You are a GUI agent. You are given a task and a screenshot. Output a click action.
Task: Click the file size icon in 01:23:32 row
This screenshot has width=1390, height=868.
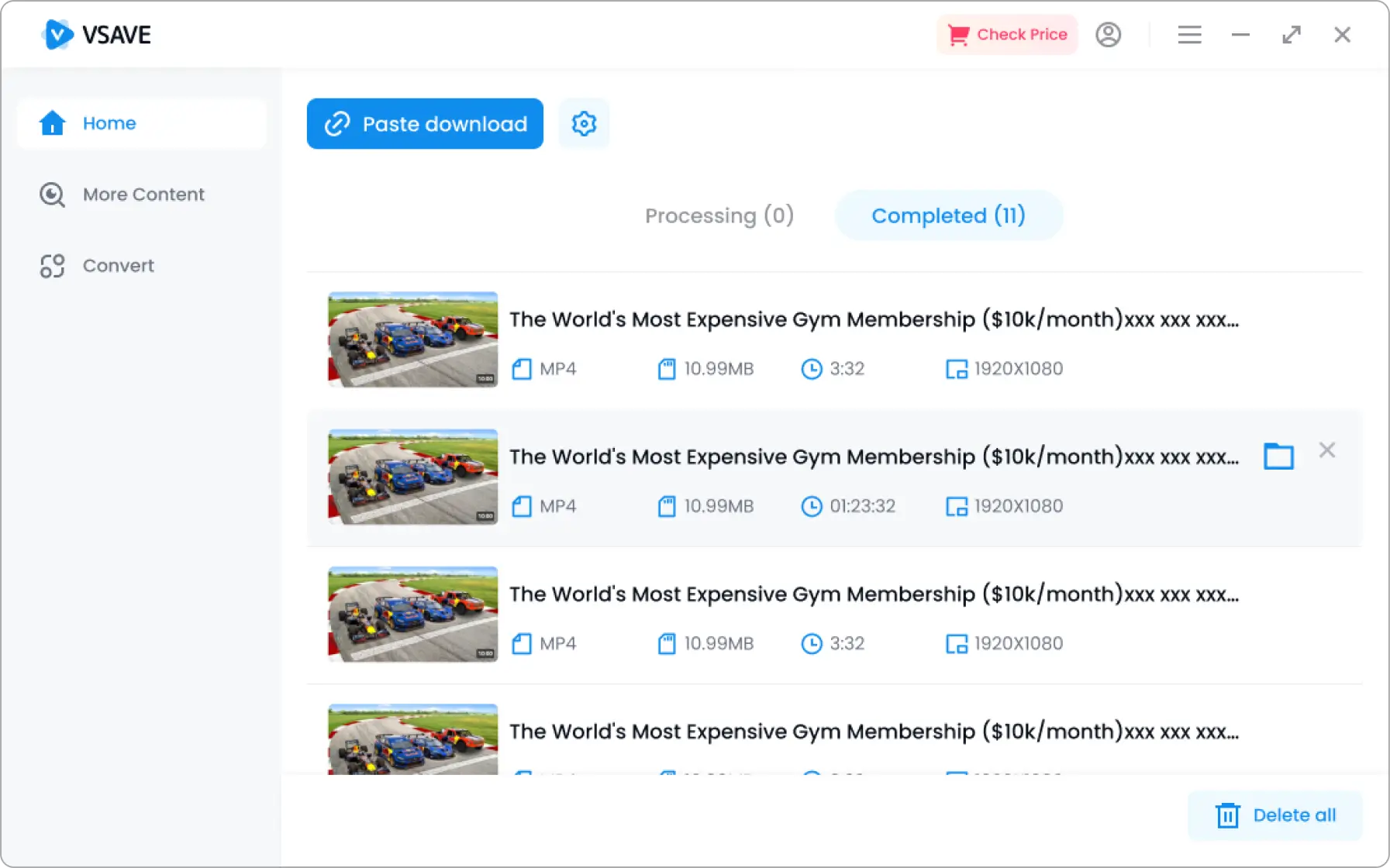[x=667, y=506]
